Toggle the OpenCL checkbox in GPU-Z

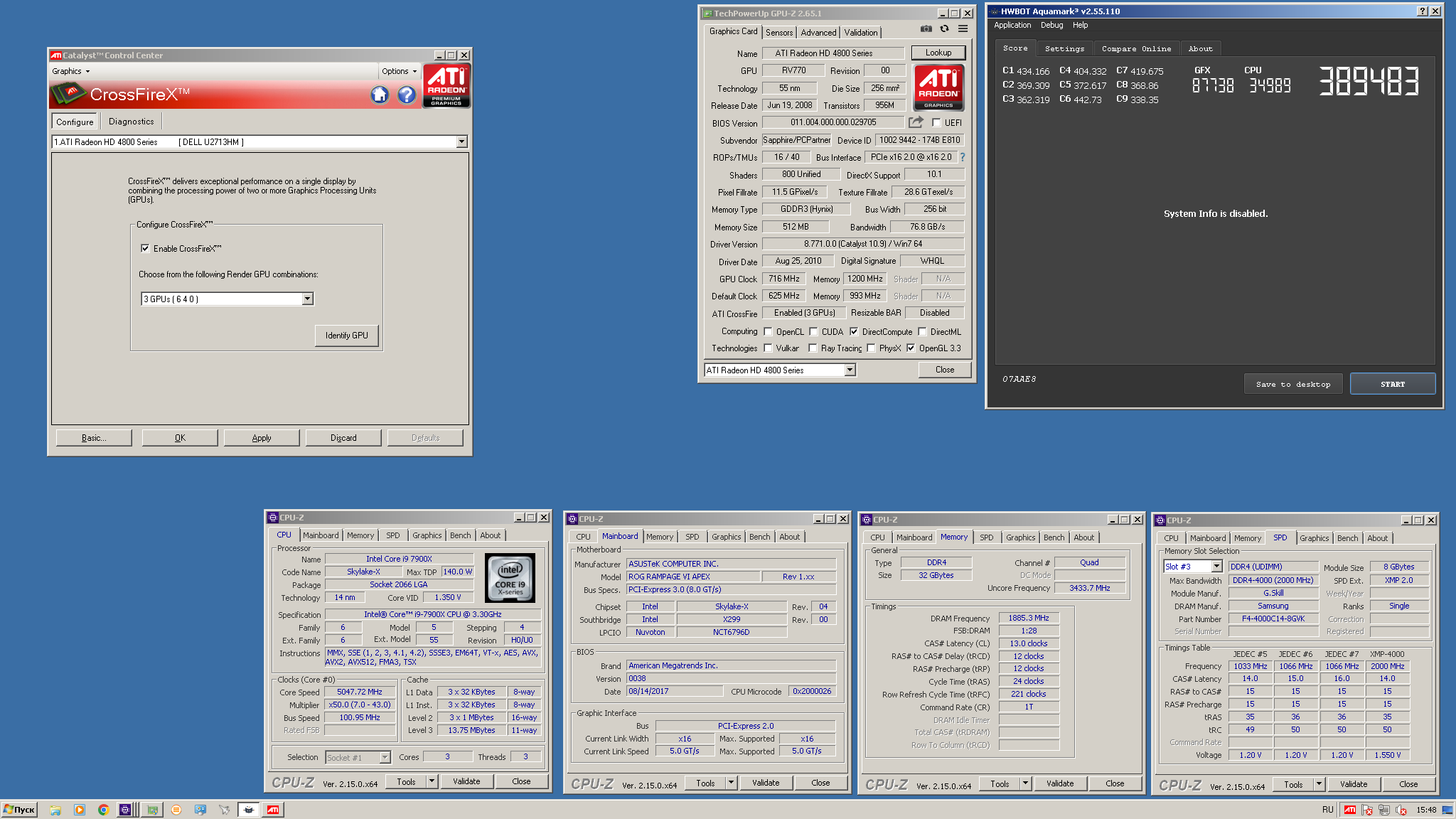pyautogui.click(x=768, y=331)
